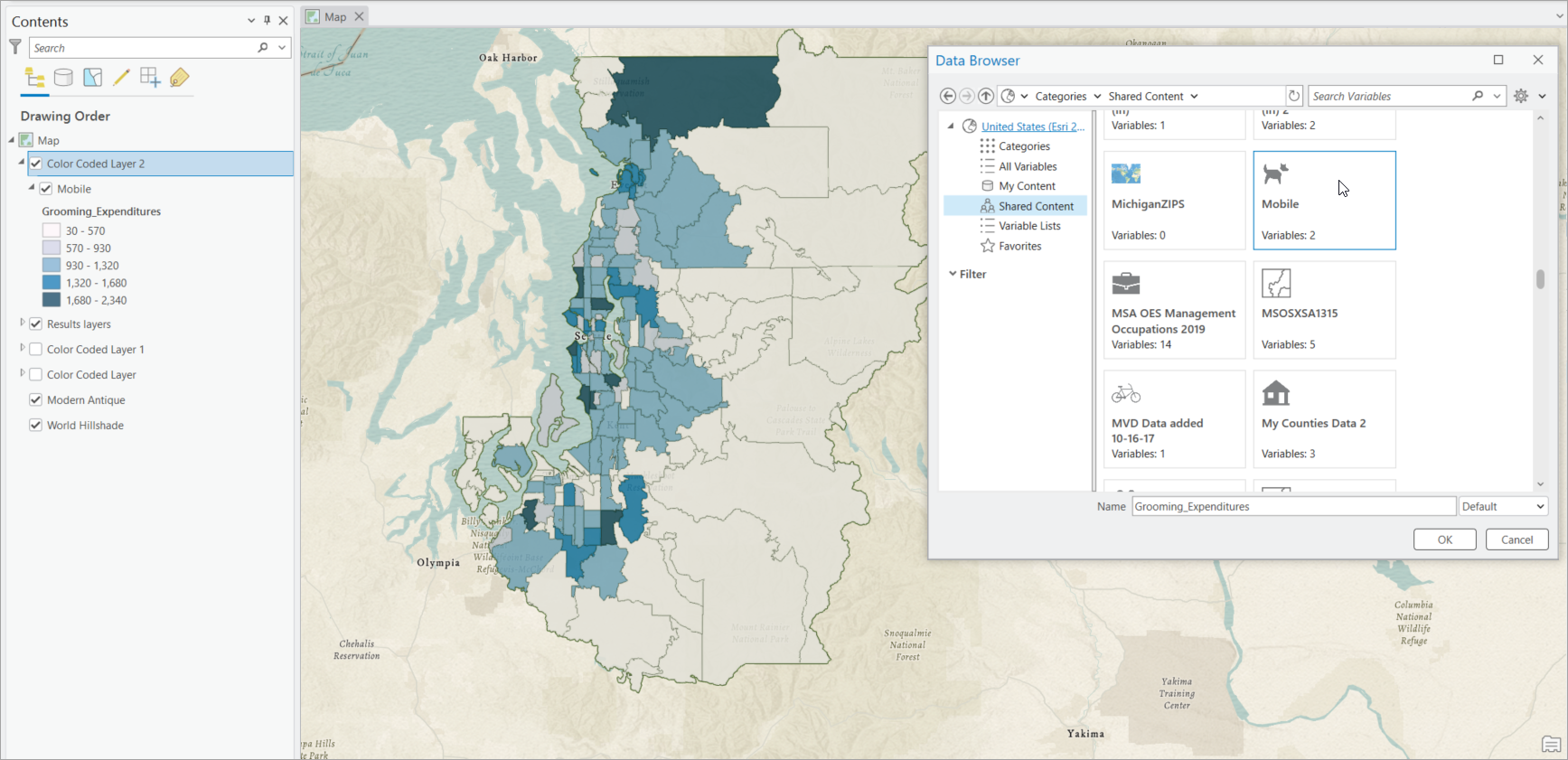The height and width of the screenshot is (760, 1568).
Task: Click map catalog icon at bottom right
Action: tap(1552, 745)
